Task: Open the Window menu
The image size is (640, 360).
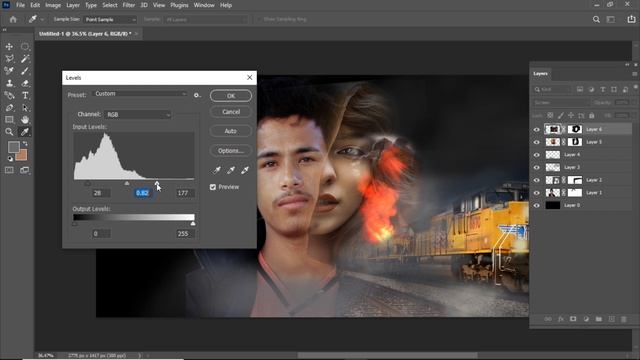Action: pos(204,5)
